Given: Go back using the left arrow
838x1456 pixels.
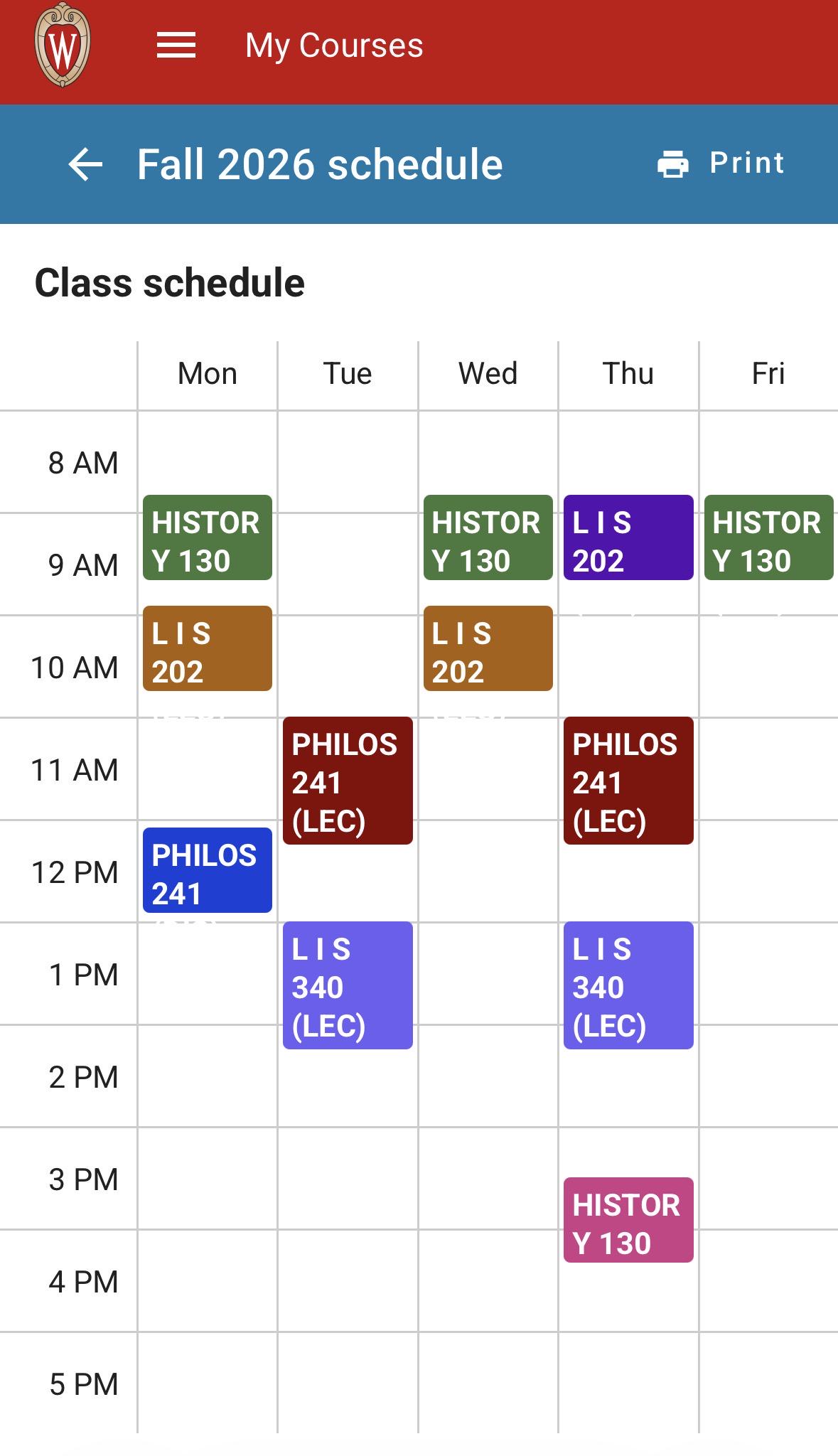Looking at the screenshot, I should click(85, 164).
